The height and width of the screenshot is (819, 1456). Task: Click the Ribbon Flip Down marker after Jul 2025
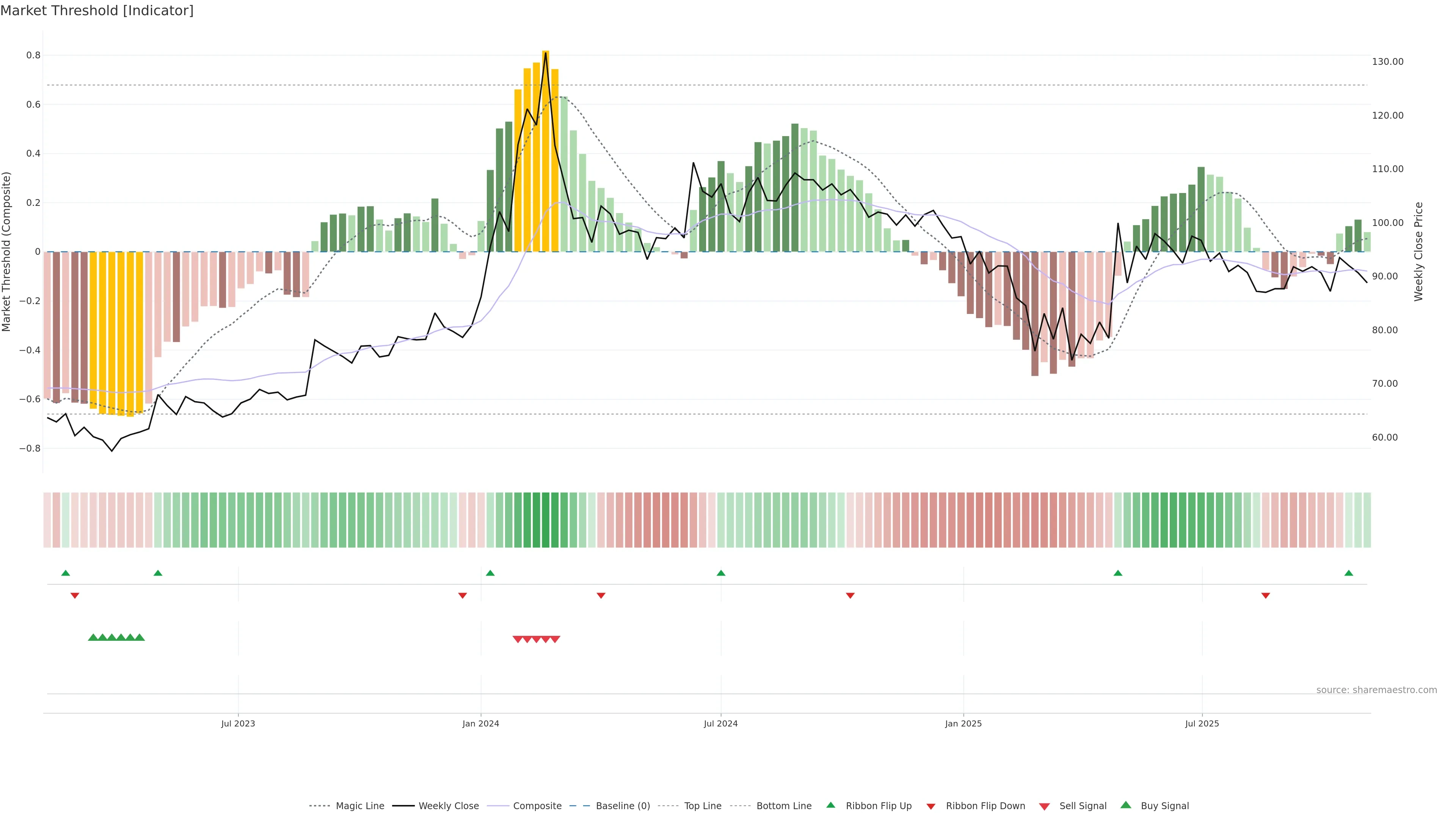pos(1266,595)
